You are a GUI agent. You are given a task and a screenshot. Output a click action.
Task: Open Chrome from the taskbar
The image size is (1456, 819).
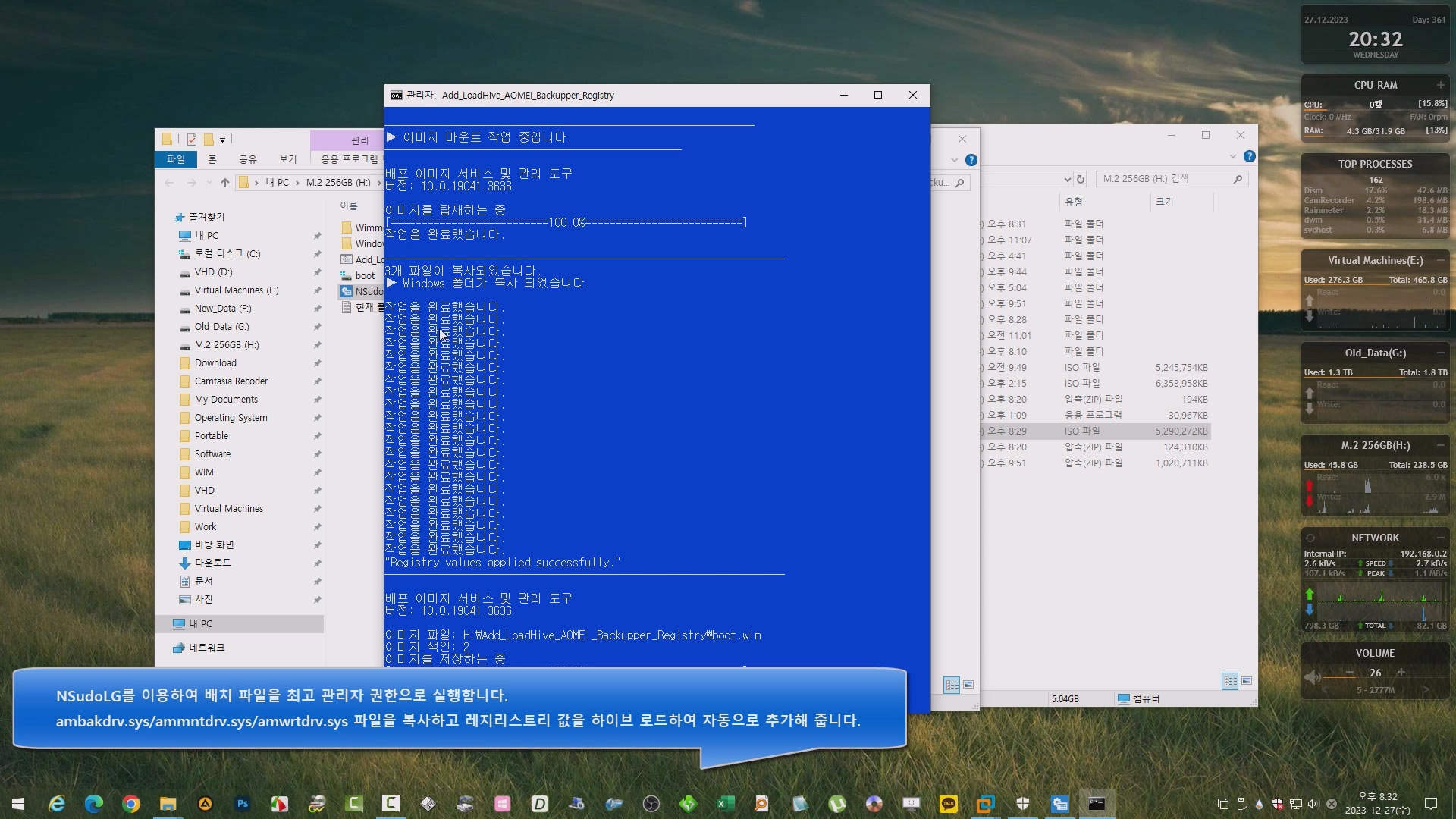tap(130, 804)
